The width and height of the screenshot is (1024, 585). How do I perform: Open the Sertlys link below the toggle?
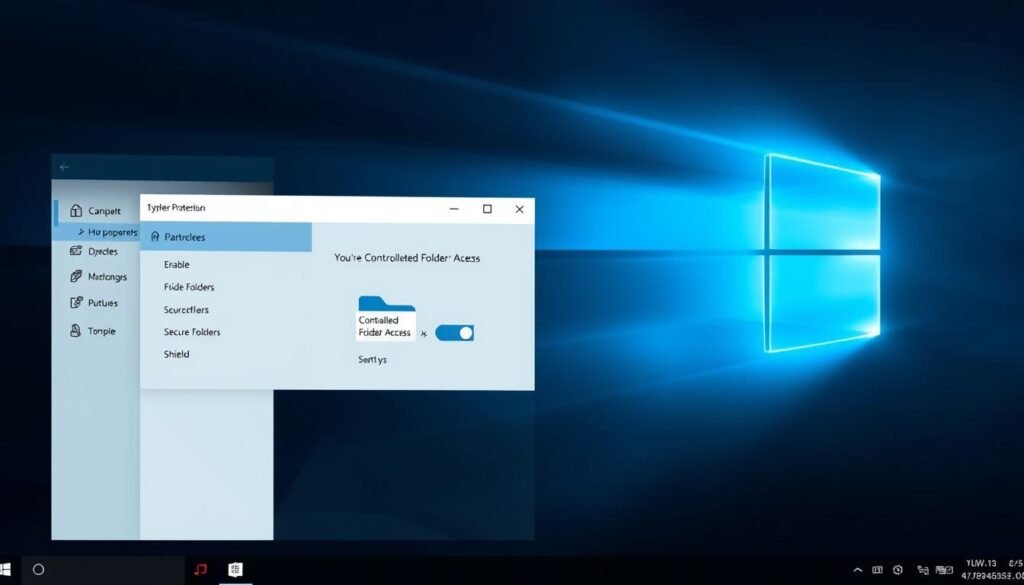tap(372, 360)
